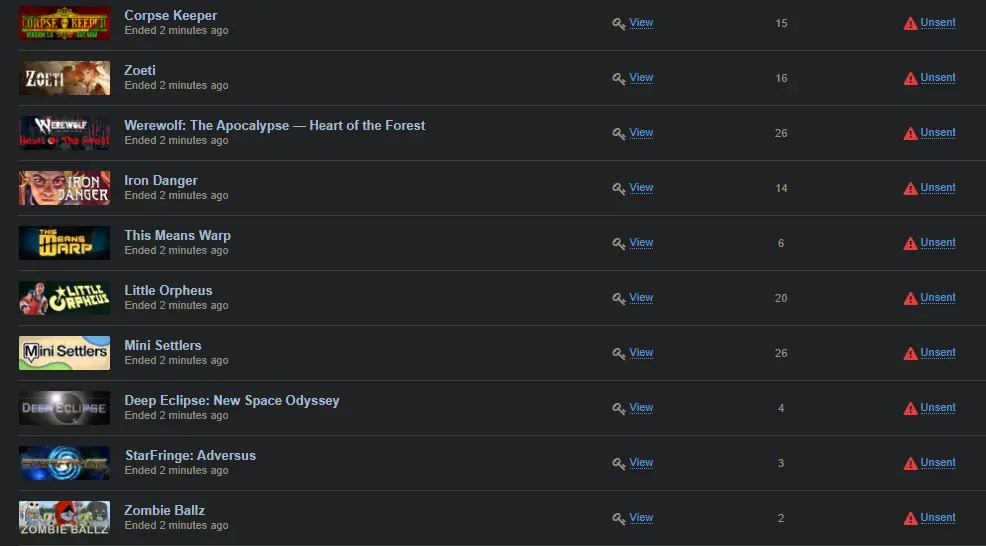Screen dimensions: 986x546
Task: Open the Zoeti game thumbnail
Action: pos(64,78)
